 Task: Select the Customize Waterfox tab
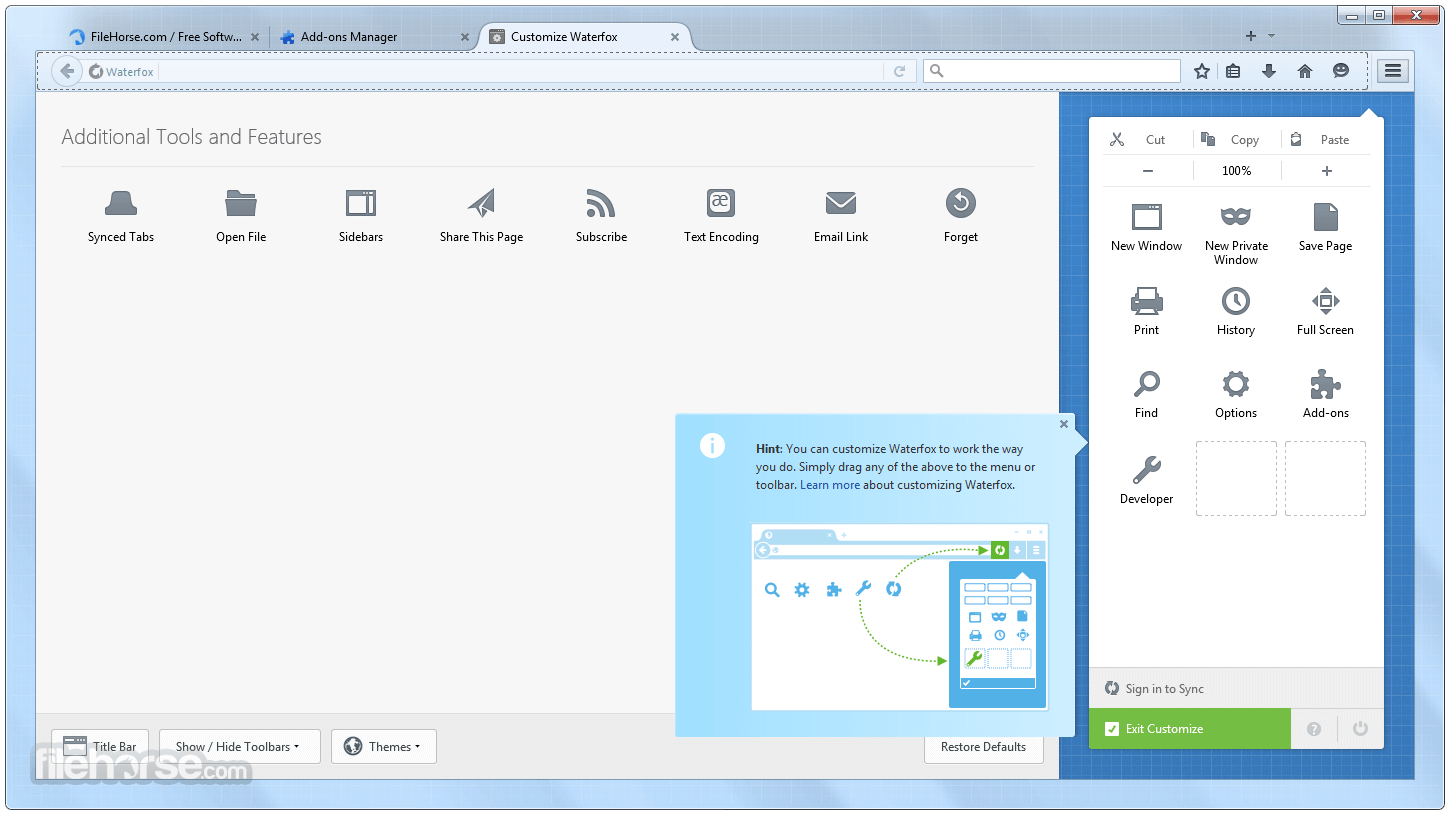pos(585,37)
